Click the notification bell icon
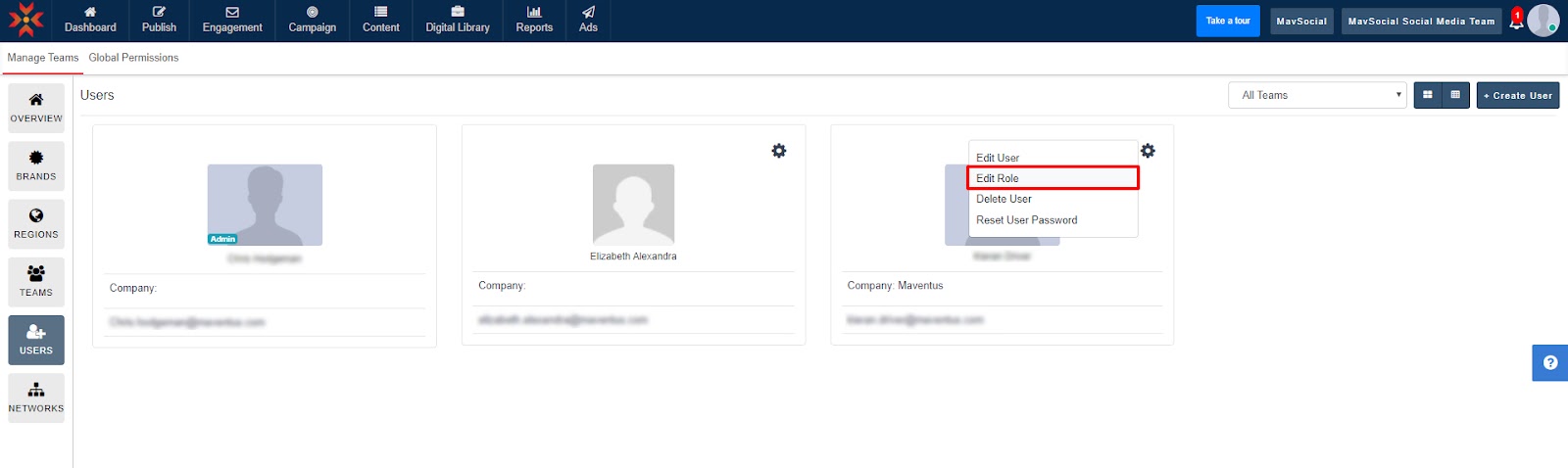The height and width of the screenshot is (468, 1568). click(1516, 22)
